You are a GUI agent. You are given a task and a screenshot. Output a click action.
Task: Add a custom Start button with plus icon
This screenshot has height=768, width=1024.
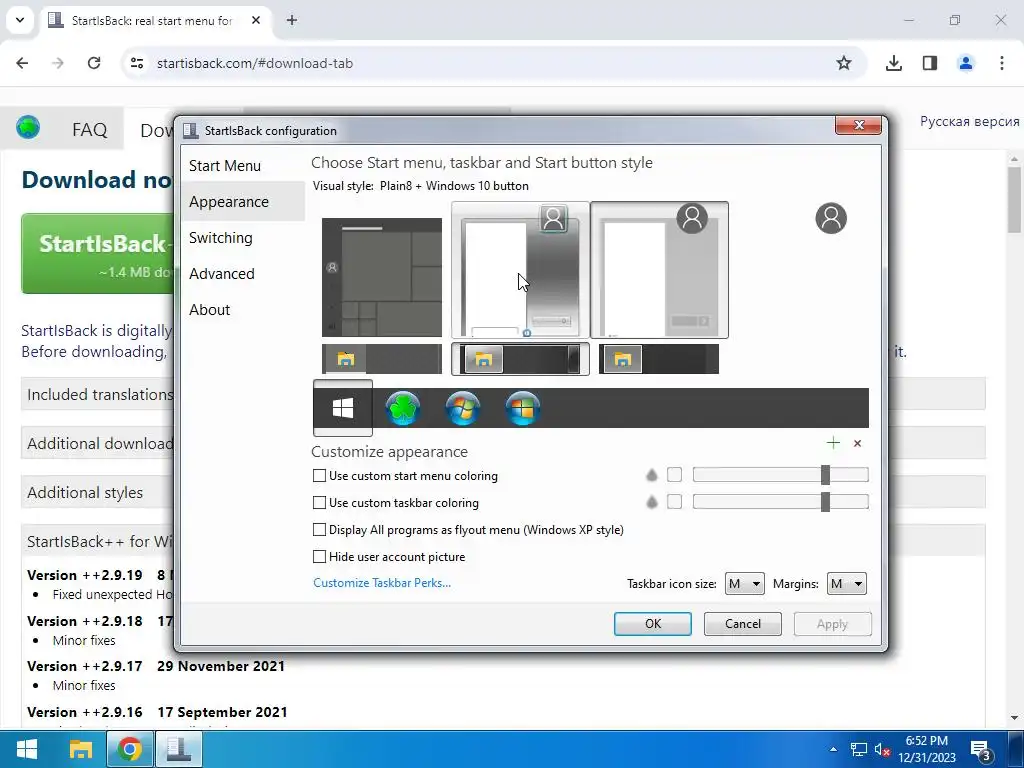833,443
